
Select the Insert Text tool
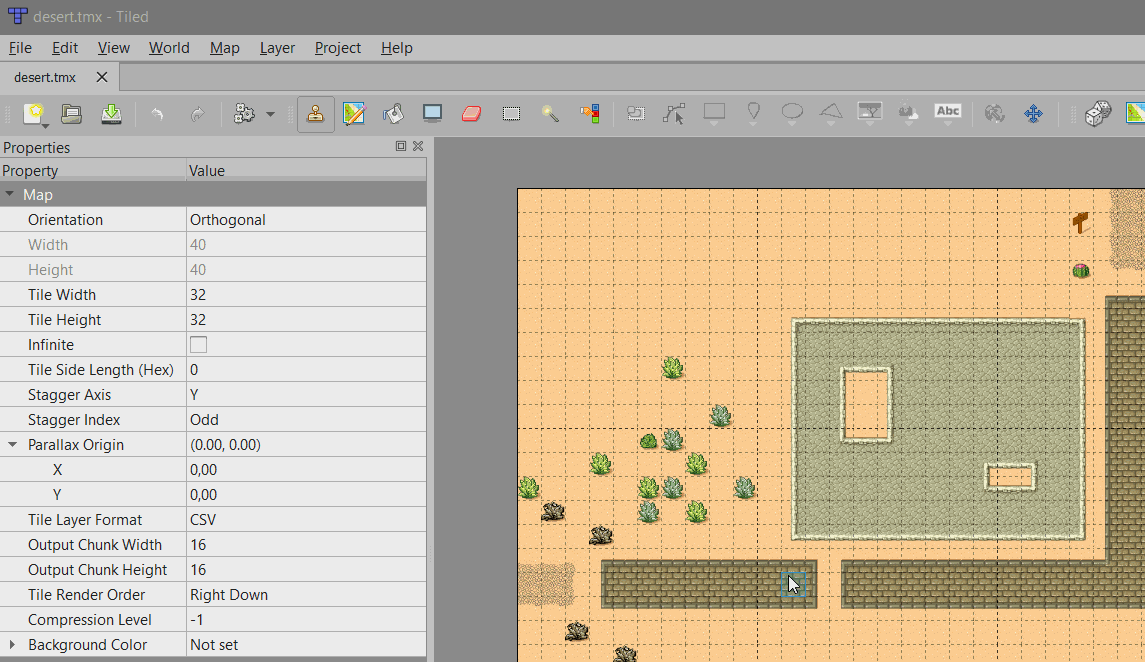(x=948, y=112)
